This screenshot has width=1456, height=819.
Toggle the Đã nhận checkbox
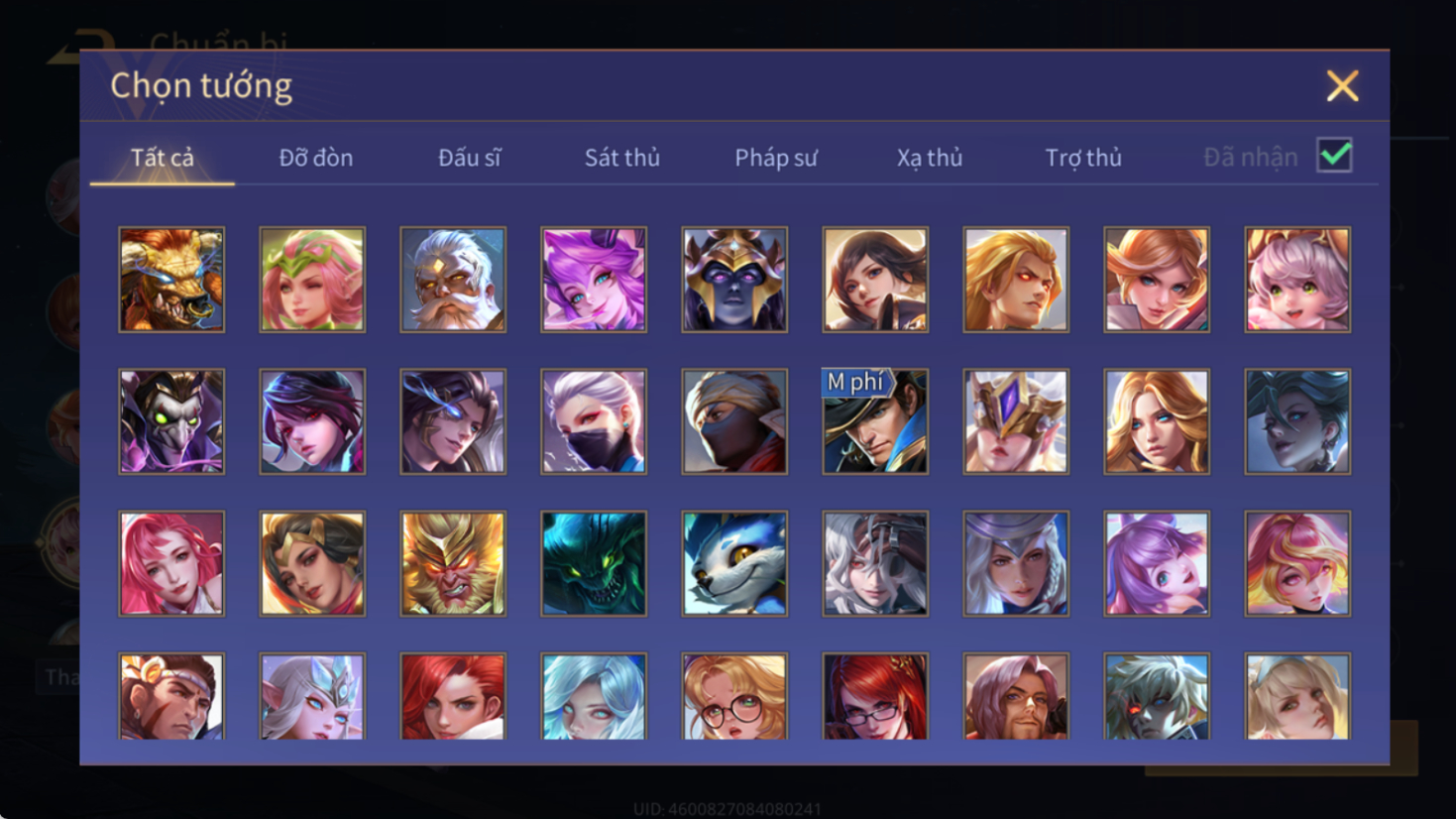click(1334, 156)
